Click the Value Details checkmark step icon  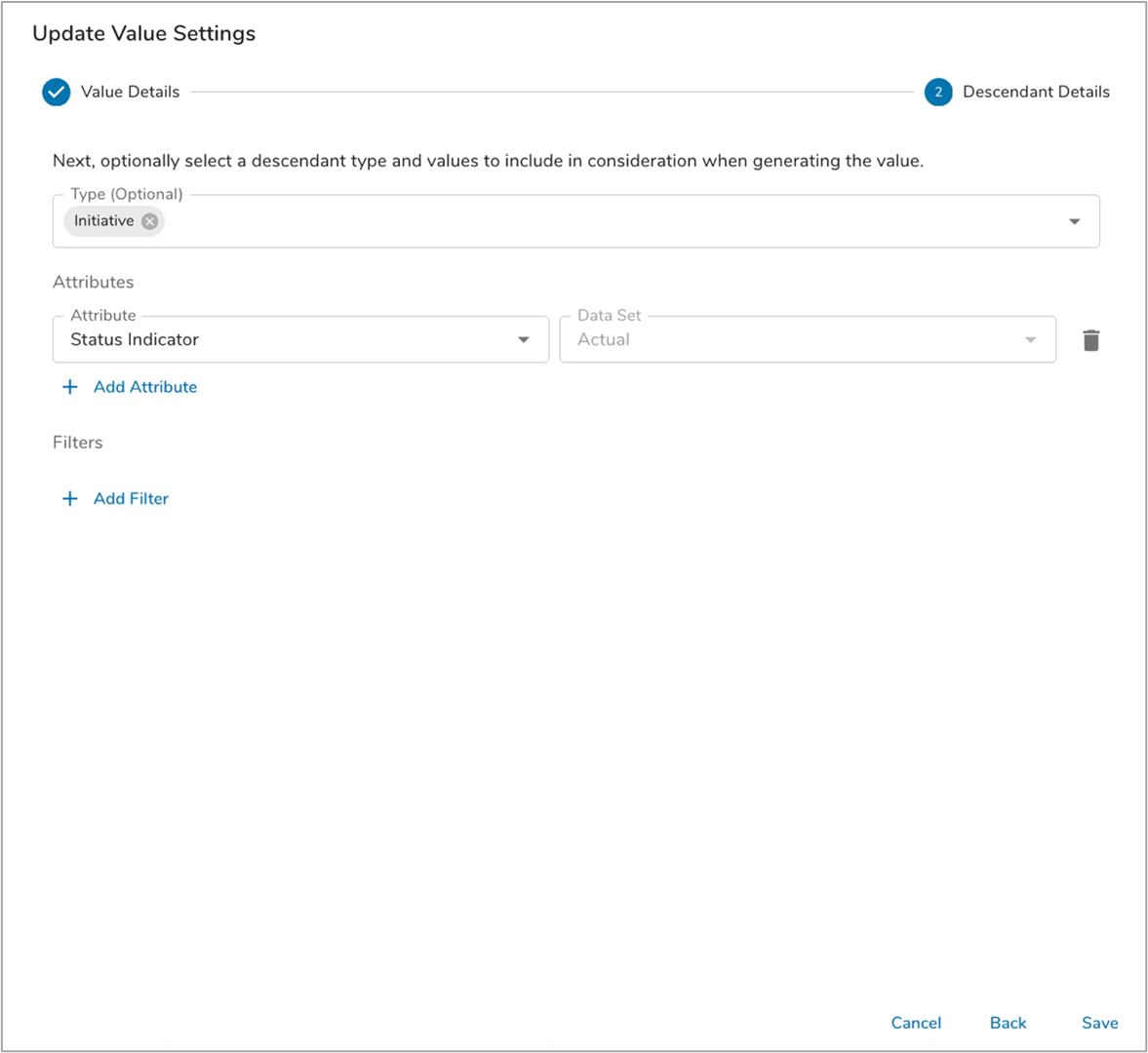pyautogui.click(x=57, y=92)
